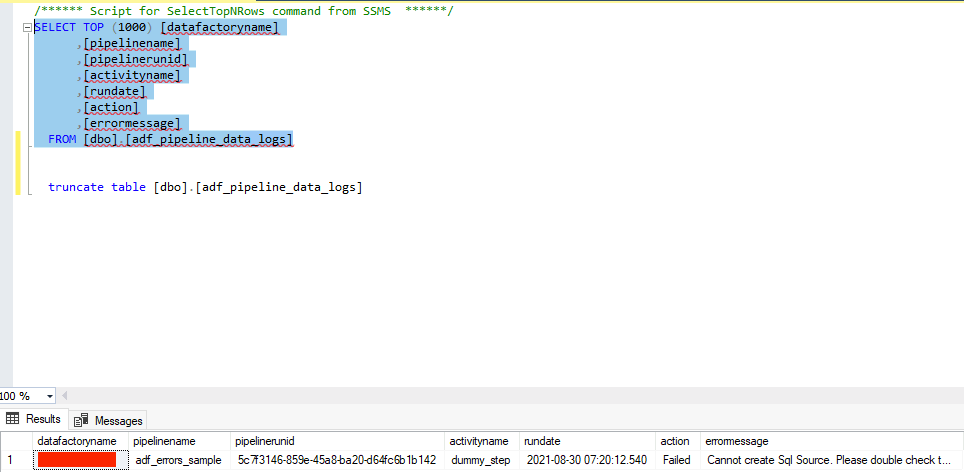
Task: Click the Messages tab icon
Action: [x=81, y=420]
